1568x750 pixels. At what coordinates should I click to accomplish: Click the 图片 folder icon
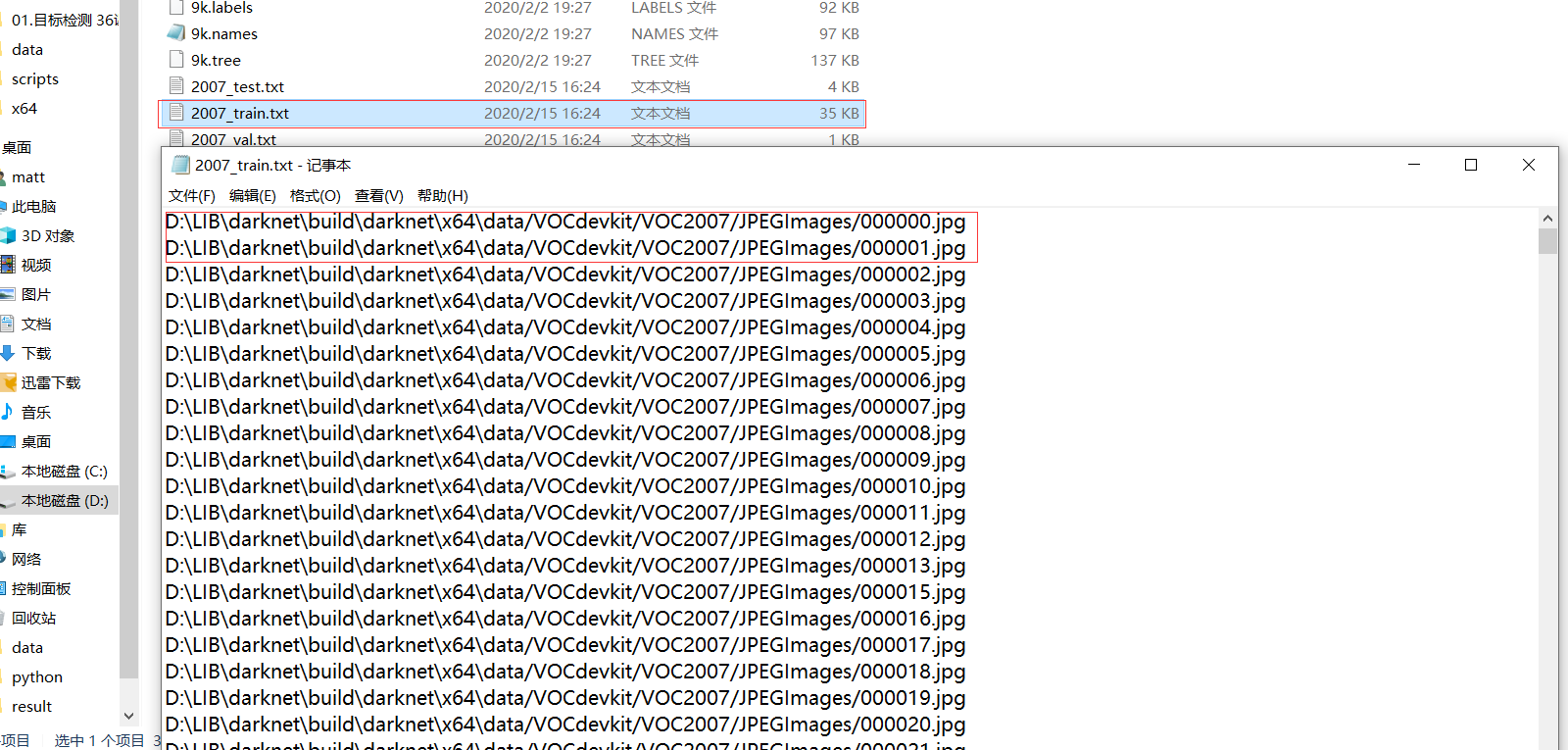click(8, 294)
